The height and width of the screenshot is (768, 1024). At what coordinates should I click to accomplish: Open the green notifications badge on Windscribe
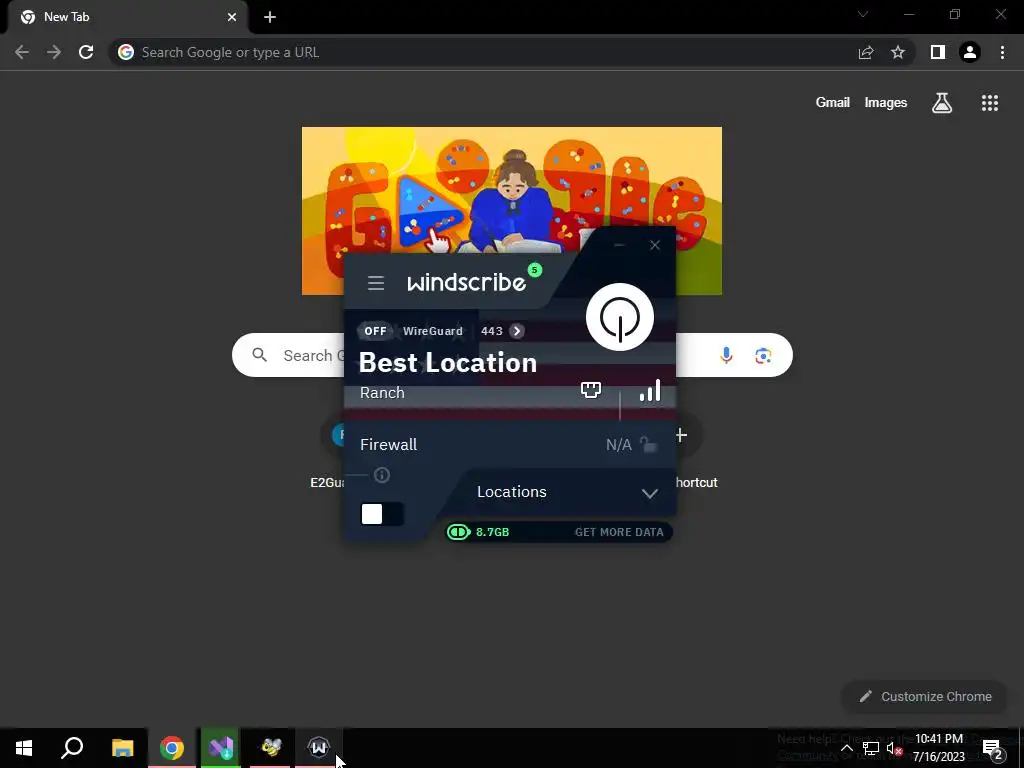click(x=535, y=270)
